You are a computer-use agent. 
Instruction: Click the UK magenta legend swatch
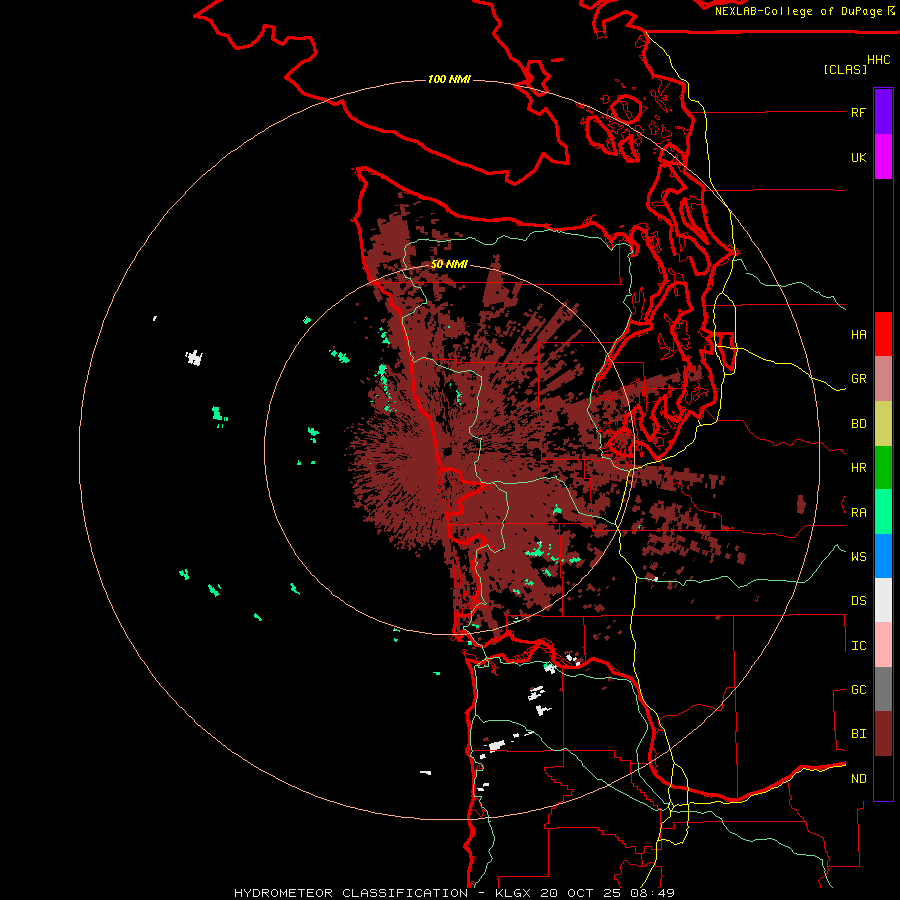coord(883,157)
